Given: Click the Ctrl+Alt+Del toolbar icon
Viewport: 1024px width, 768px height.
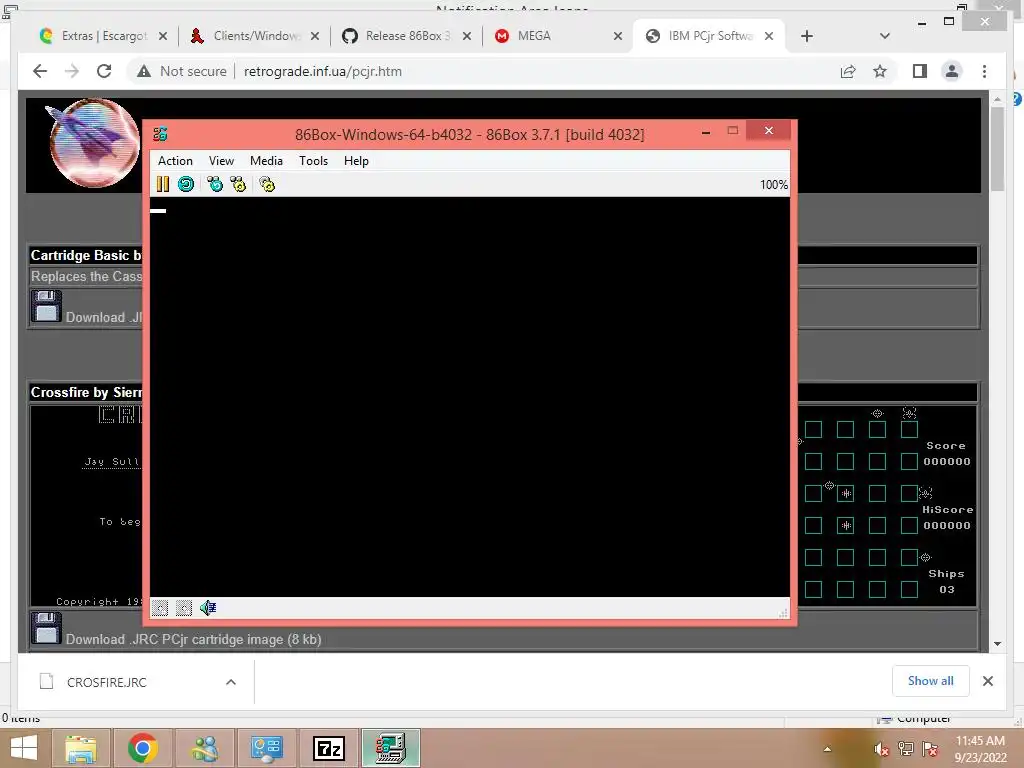Looking at the screenshot, I should click(x=215, y=184).
